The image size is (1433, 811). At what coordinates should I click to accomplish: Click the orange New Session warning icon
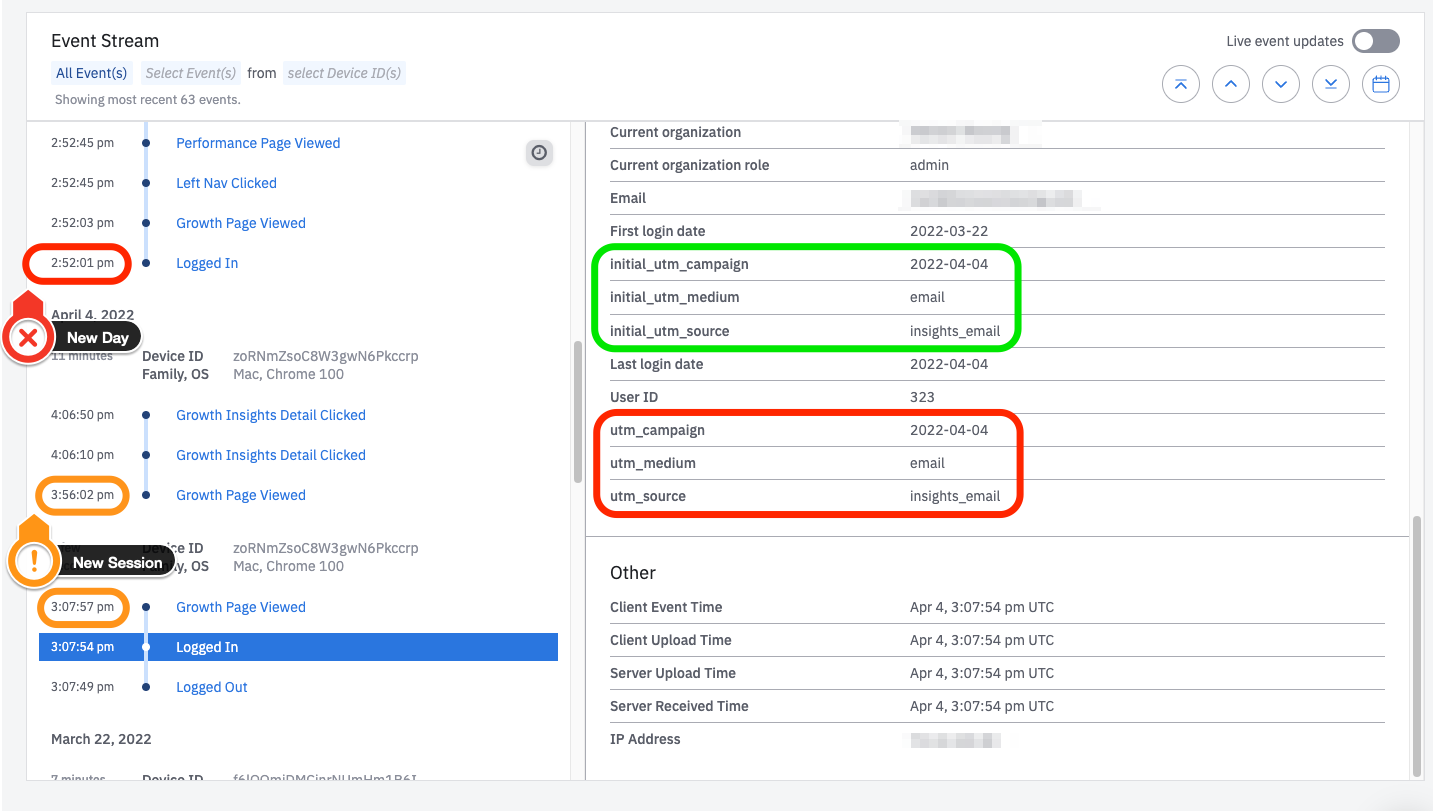(34, 561)
